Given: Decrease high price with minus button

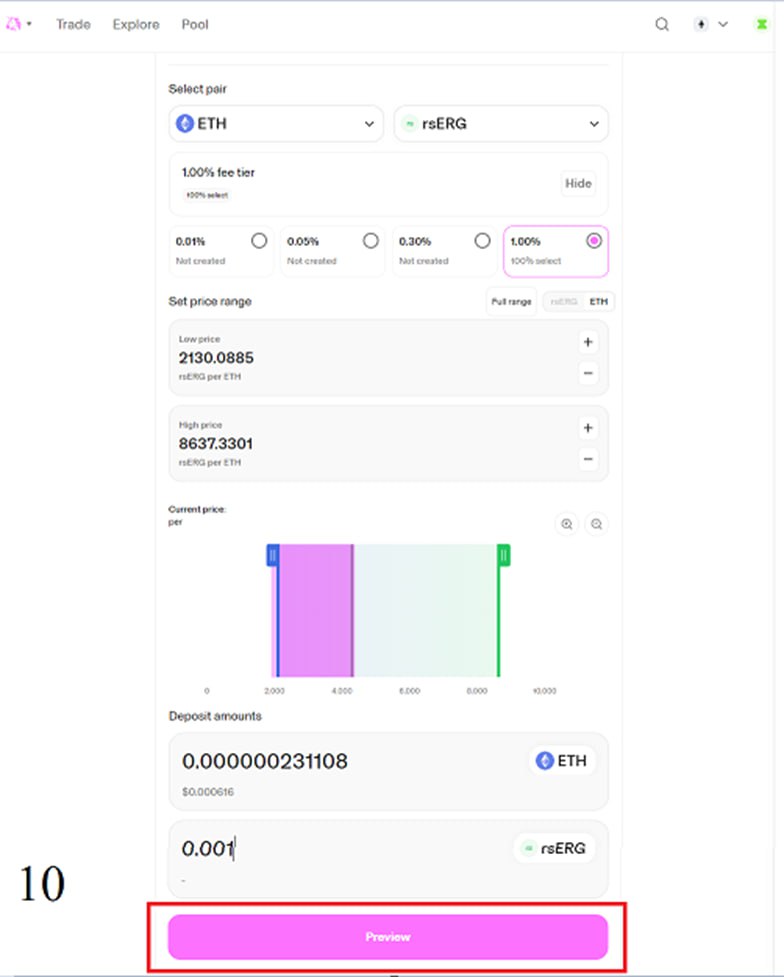Looking at the screenshot, I should click(588, 460).
